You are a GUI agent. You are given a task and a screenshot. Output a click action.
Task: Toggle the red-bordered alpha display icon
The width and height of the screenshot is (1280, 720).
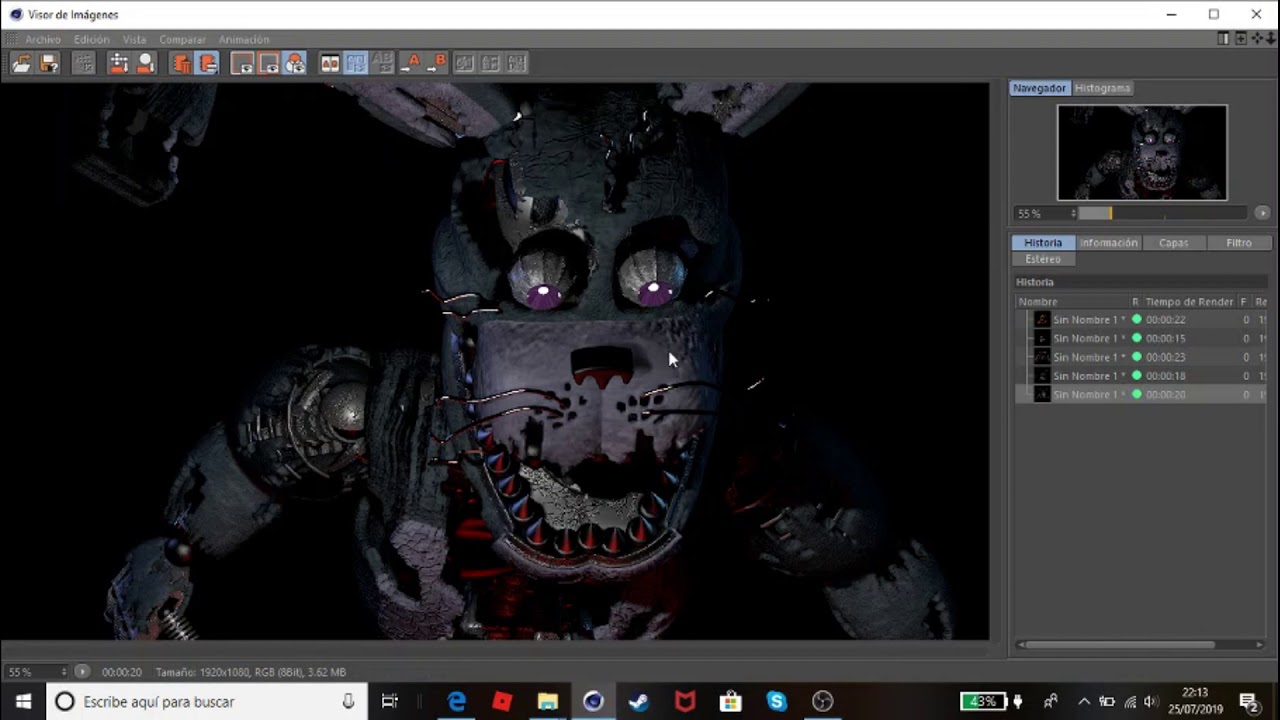pyautogui.click(x=269, y=63)
